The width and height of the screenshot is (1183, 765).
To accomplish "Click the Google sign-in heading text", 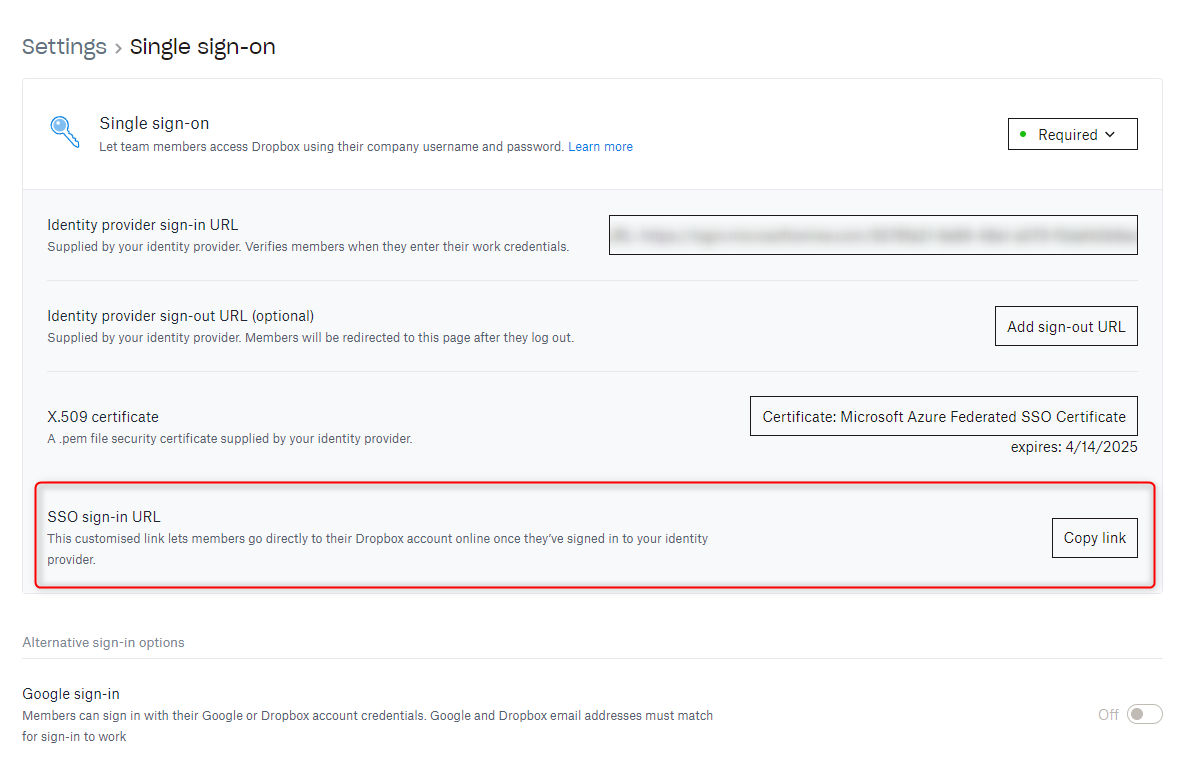I will coord(71,694).
